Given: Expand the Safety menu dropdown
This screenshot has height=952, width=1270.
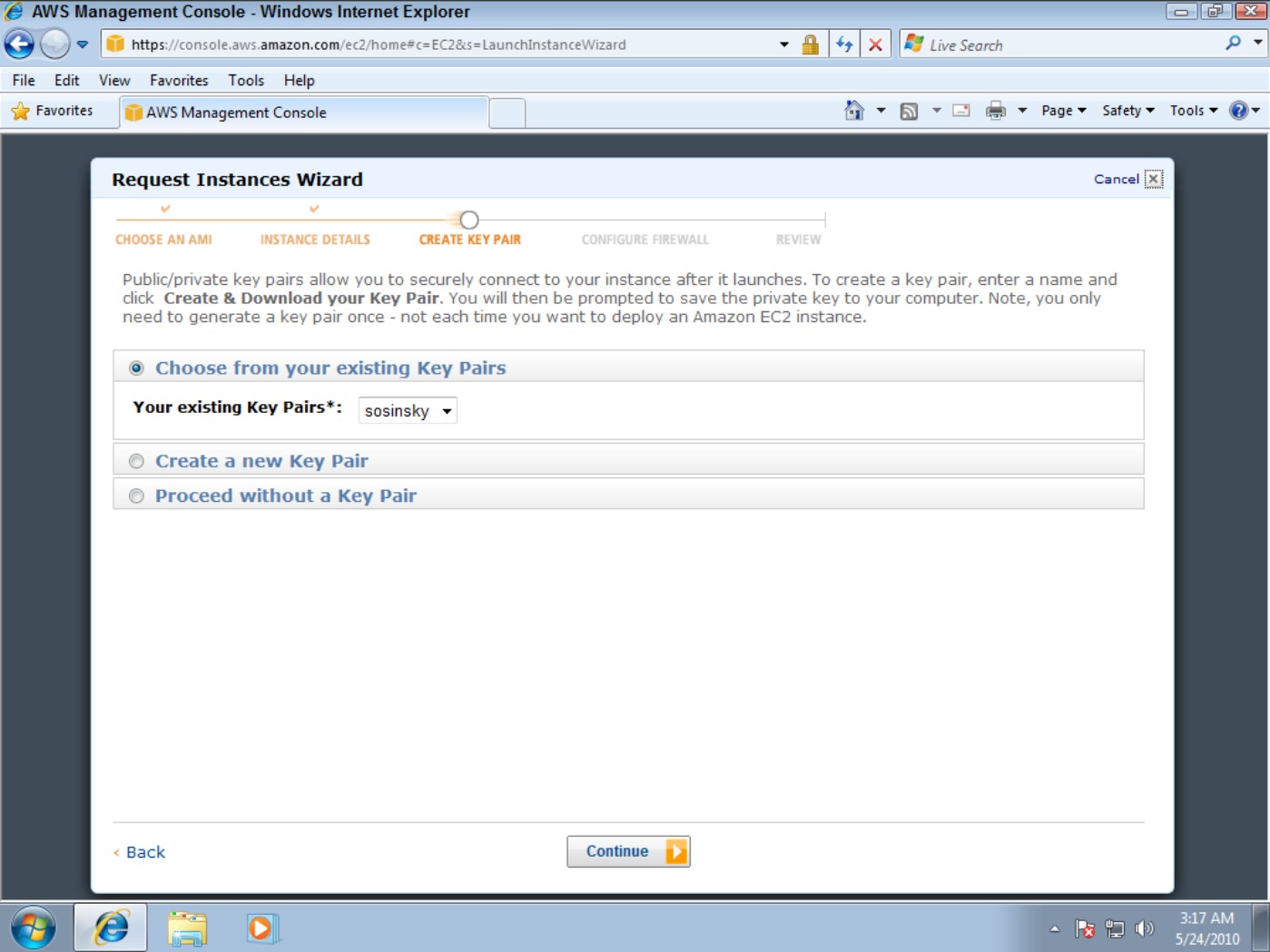Looking at the screenshot, I should click(1128, 111).
